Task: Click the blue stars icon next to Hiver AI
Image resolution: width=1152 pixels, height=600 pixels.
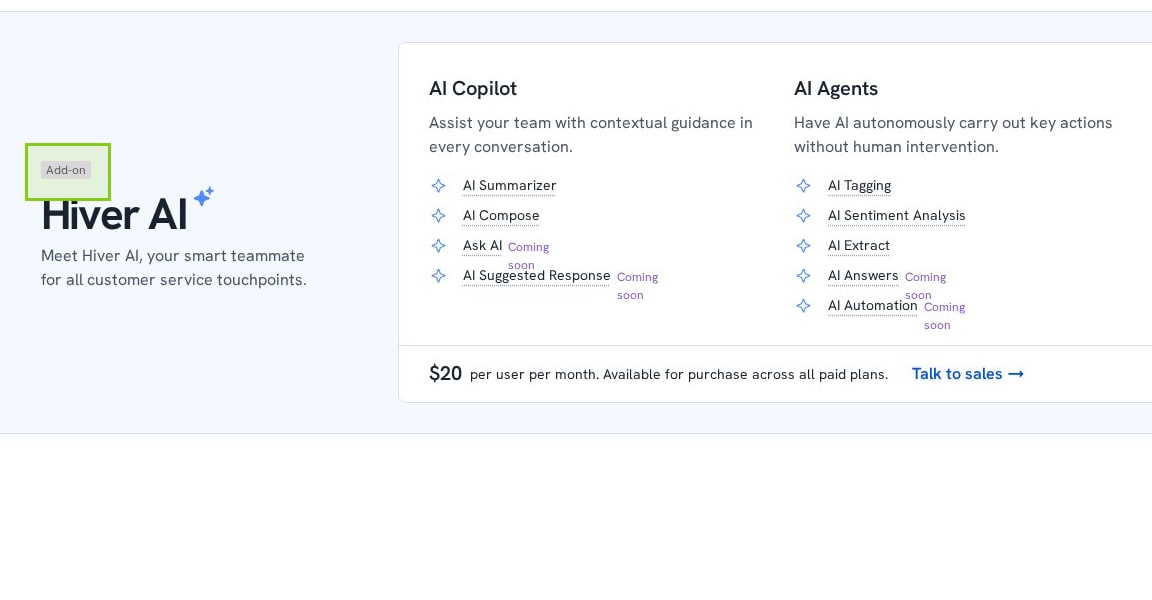Action: coord(203,197)
